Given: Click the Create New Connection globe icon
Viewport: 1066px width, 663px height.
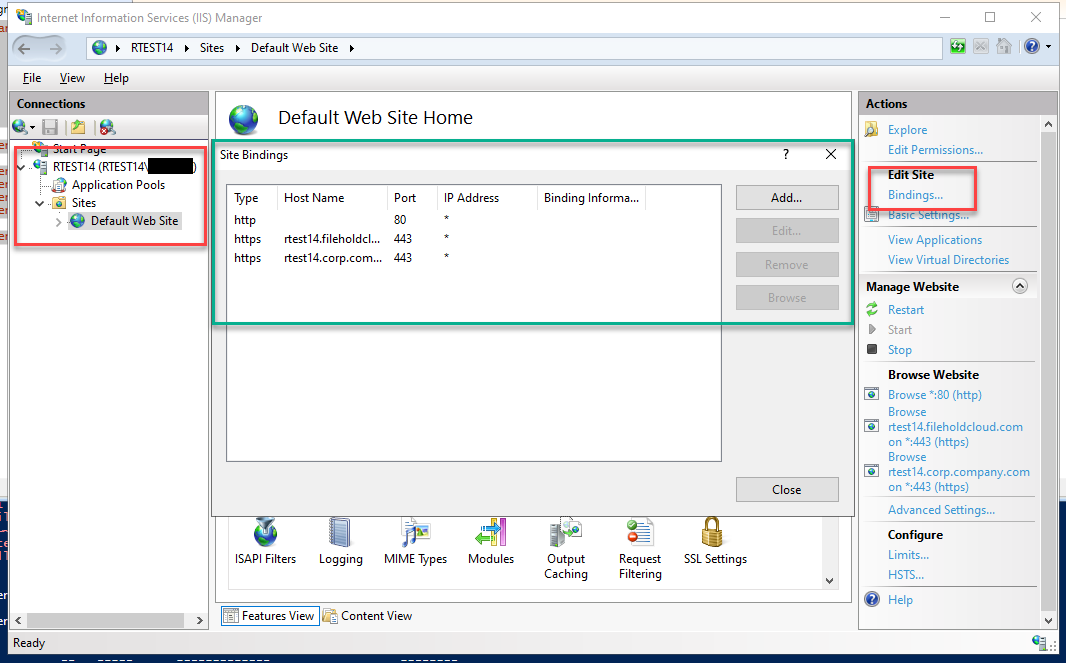Looking at the screenshot, I should point(18,126).
